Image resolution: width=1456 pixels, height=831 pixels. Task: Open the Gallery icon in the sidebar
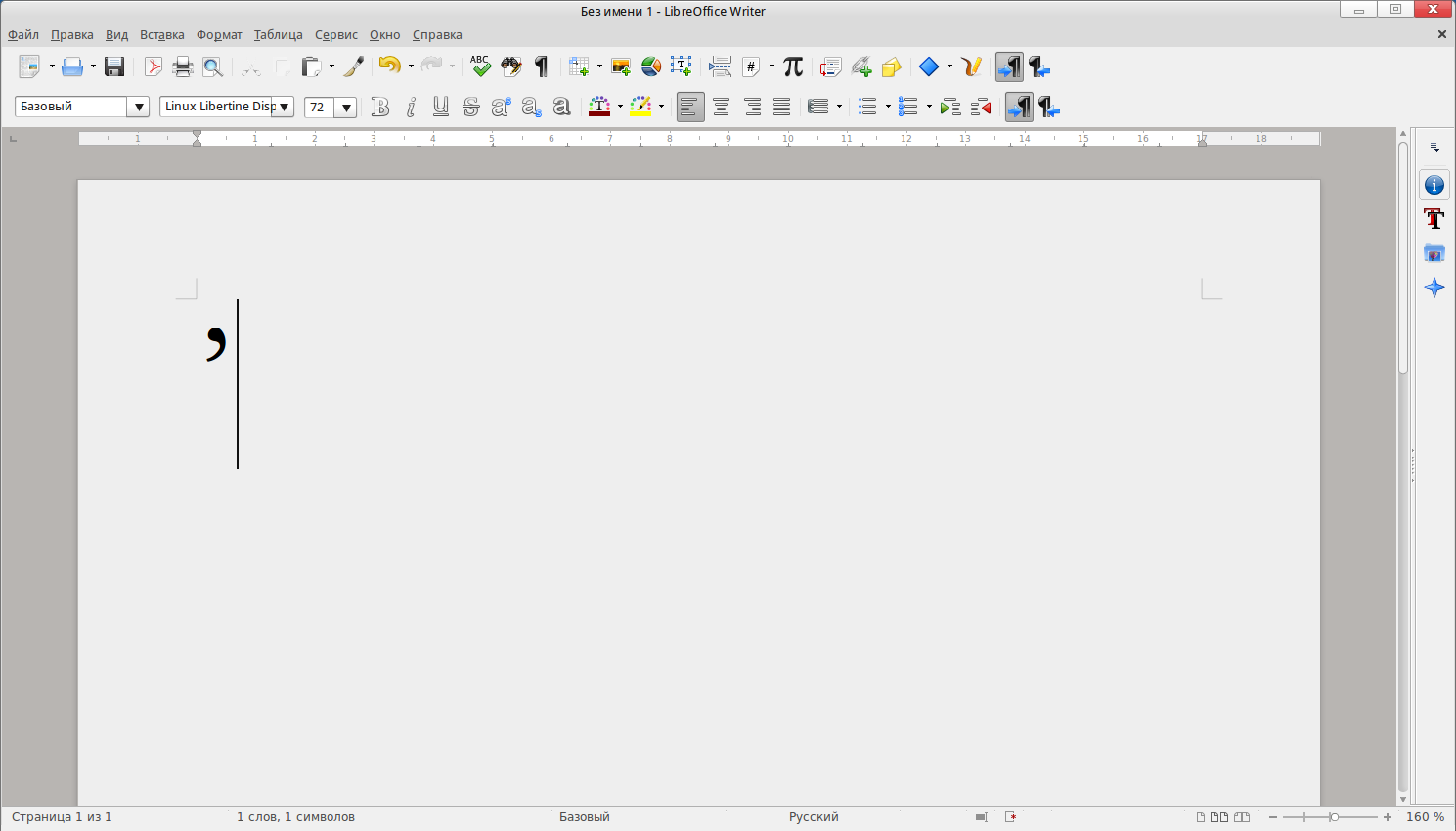[x=1434, y=253]
